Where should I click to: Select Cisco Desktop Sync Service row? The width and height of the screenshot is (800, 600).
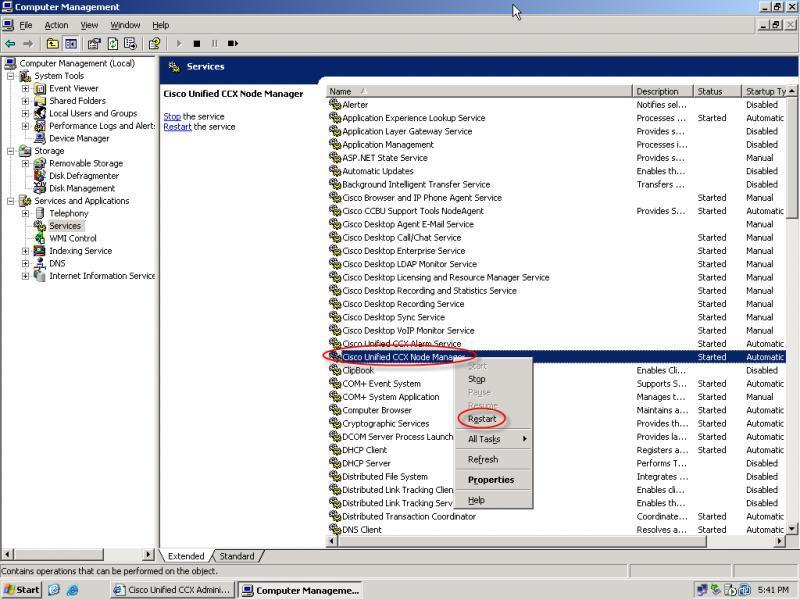coord(556,317)
